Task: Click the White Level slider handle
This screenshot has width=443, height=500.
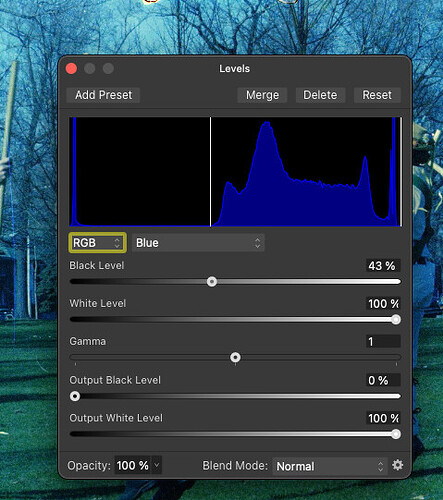Action: (x=396, y=320)
